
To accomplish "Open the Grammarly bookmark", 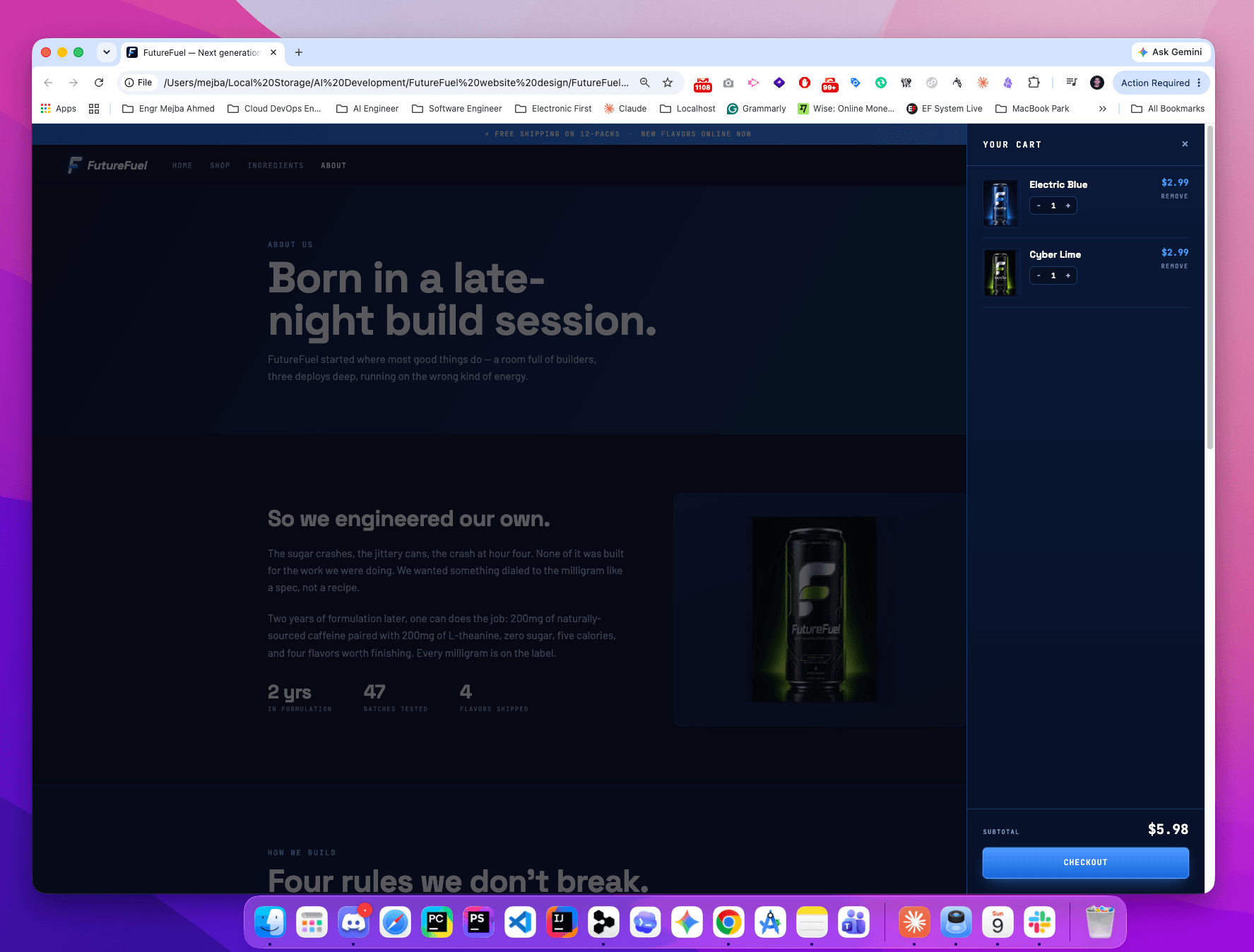I will coord(757,108).
